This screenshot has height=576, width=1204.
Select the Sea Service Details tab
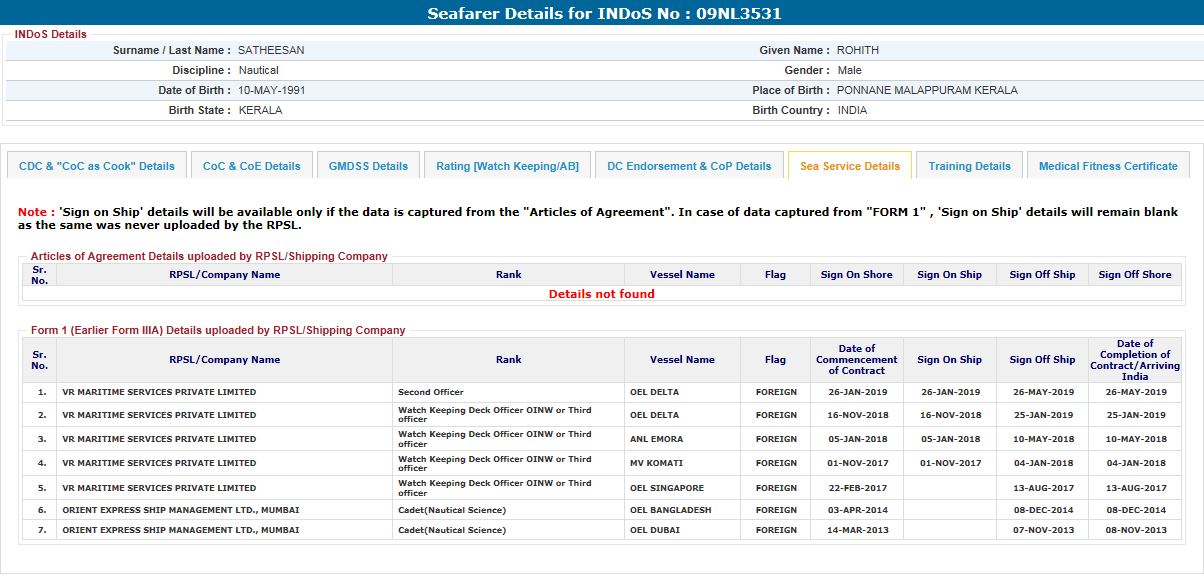pyautogui.click(x=849, y=166)
